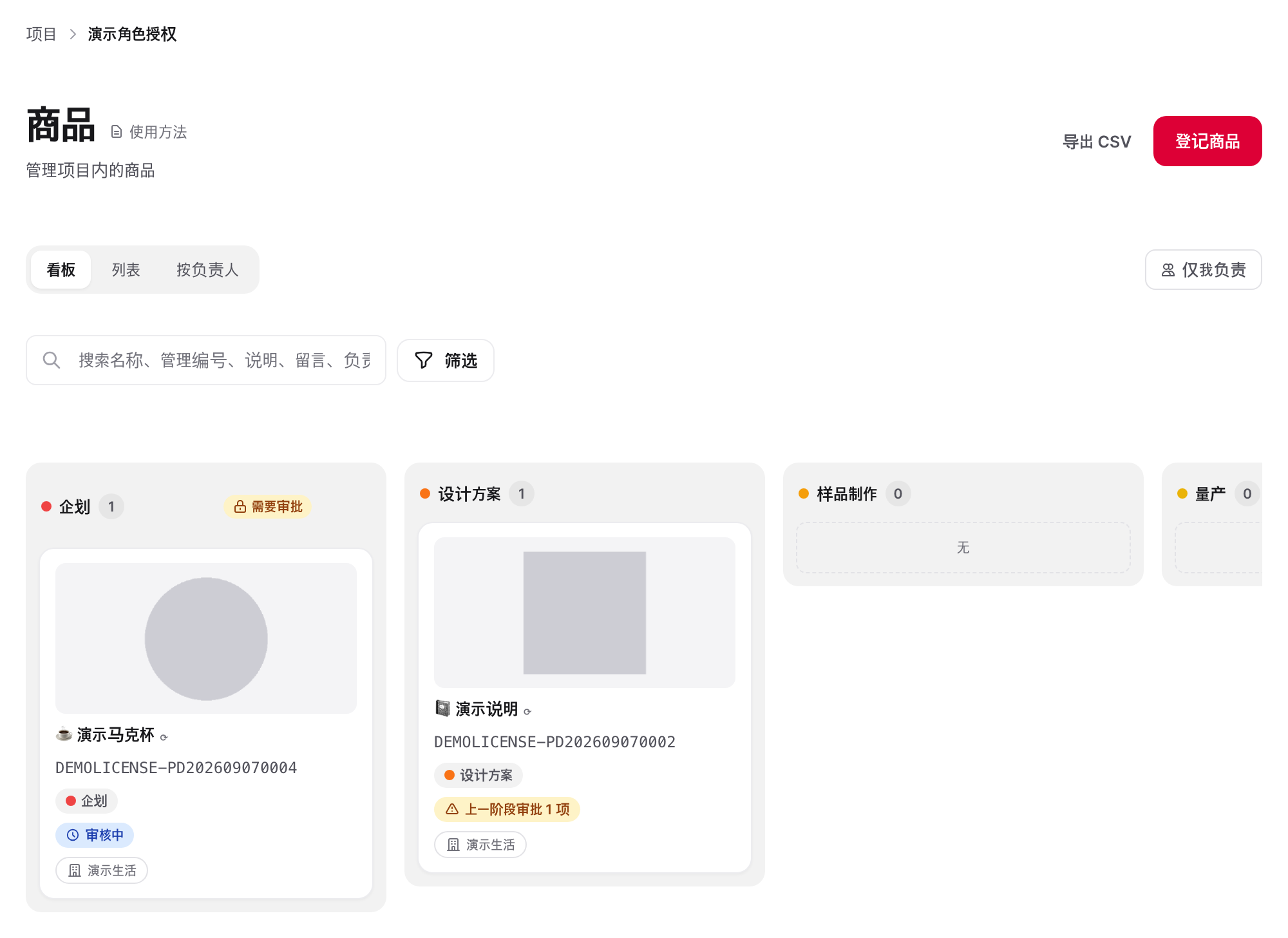This screenshot has width=1288, height=938.
Task: Click the warning triangle in 上一阶段审批 badge
Action: (x=452, y=809)
